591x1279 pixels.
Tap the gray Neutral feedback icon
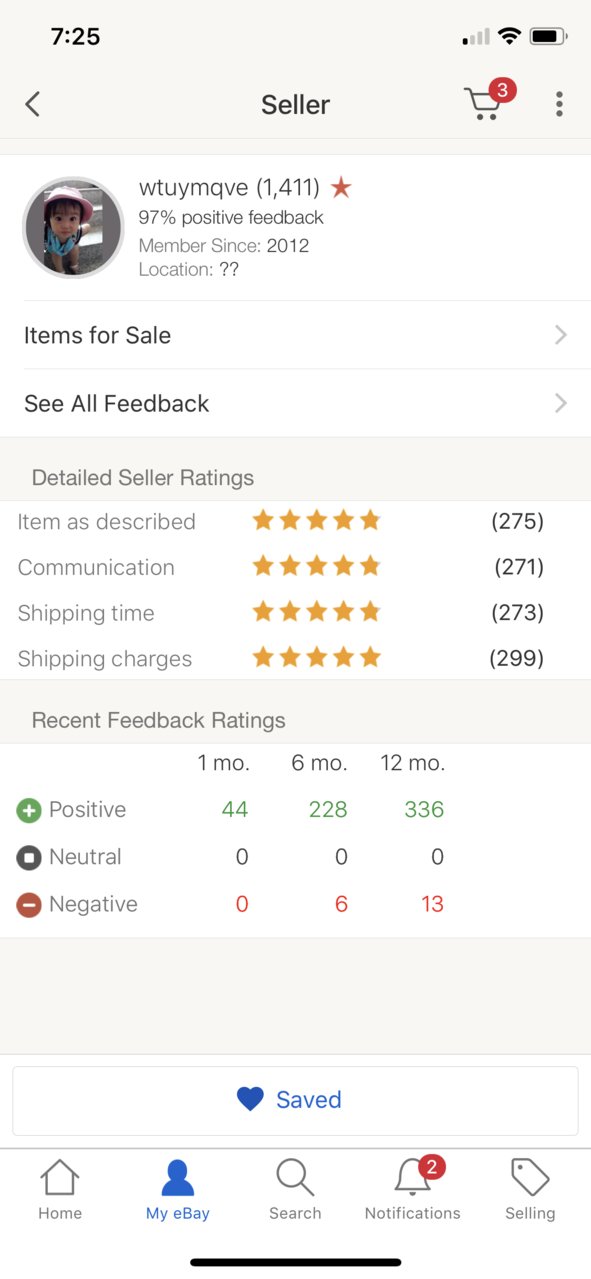coord(29,857)
